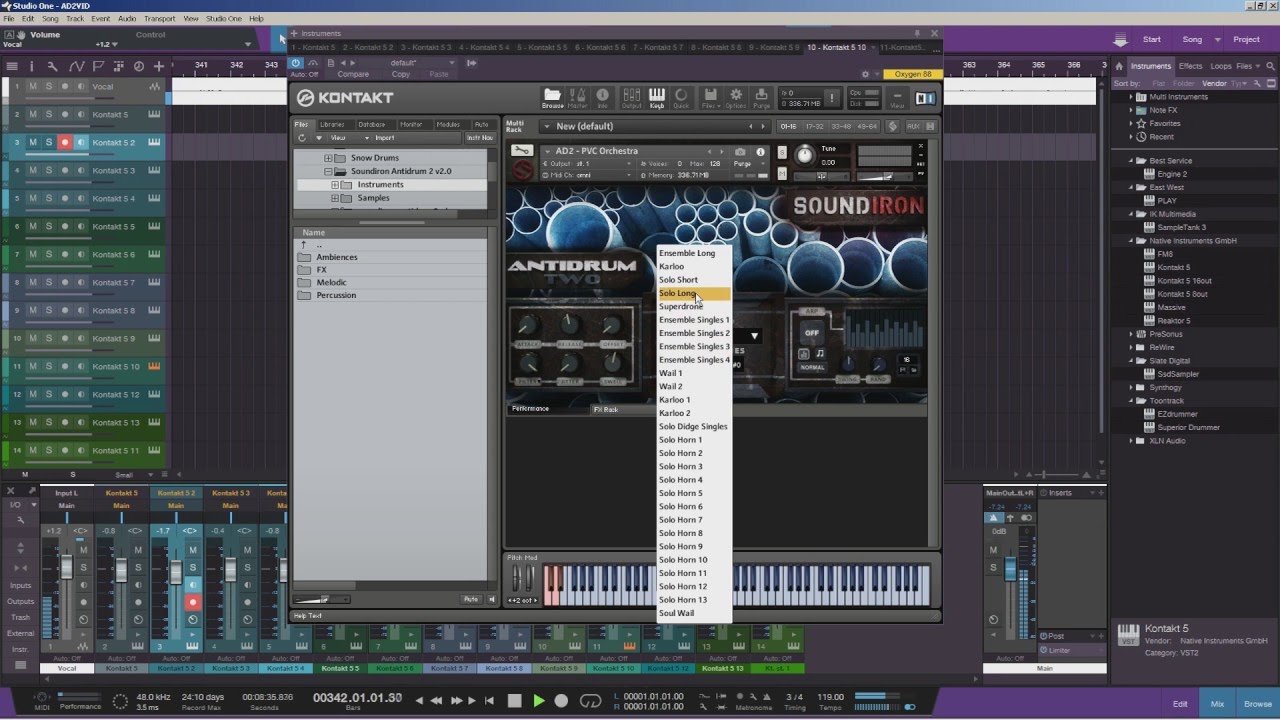Open the track inspector 'i' icon
The height and width of the screenshot is (720, 1280).
31,66
